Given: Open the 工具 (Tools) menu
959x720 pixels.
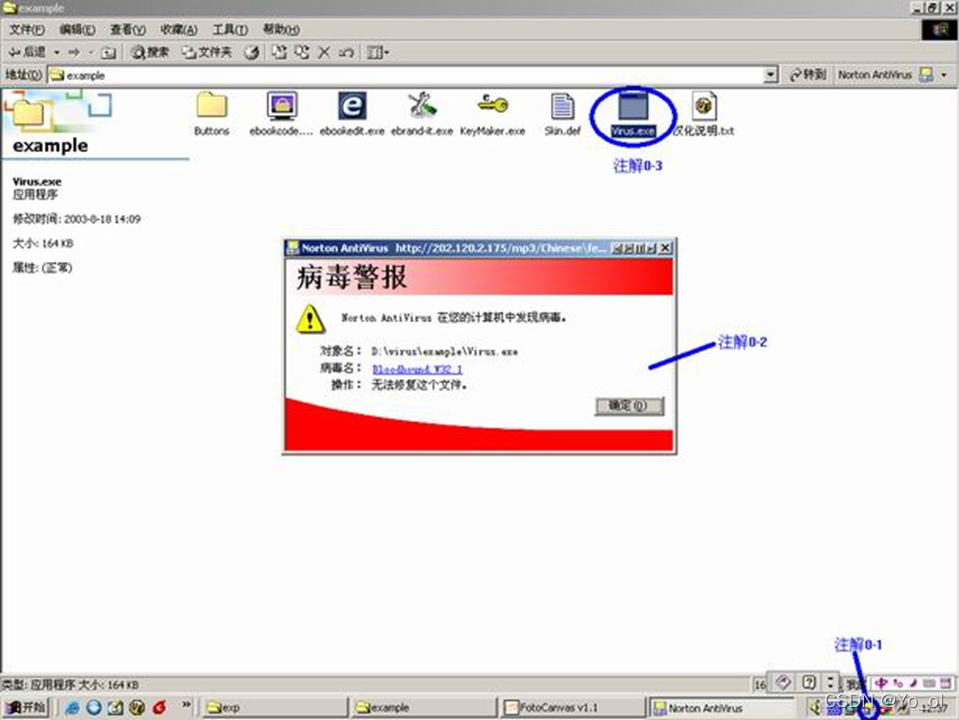Looking at the screenshot, I should [230, 29].
